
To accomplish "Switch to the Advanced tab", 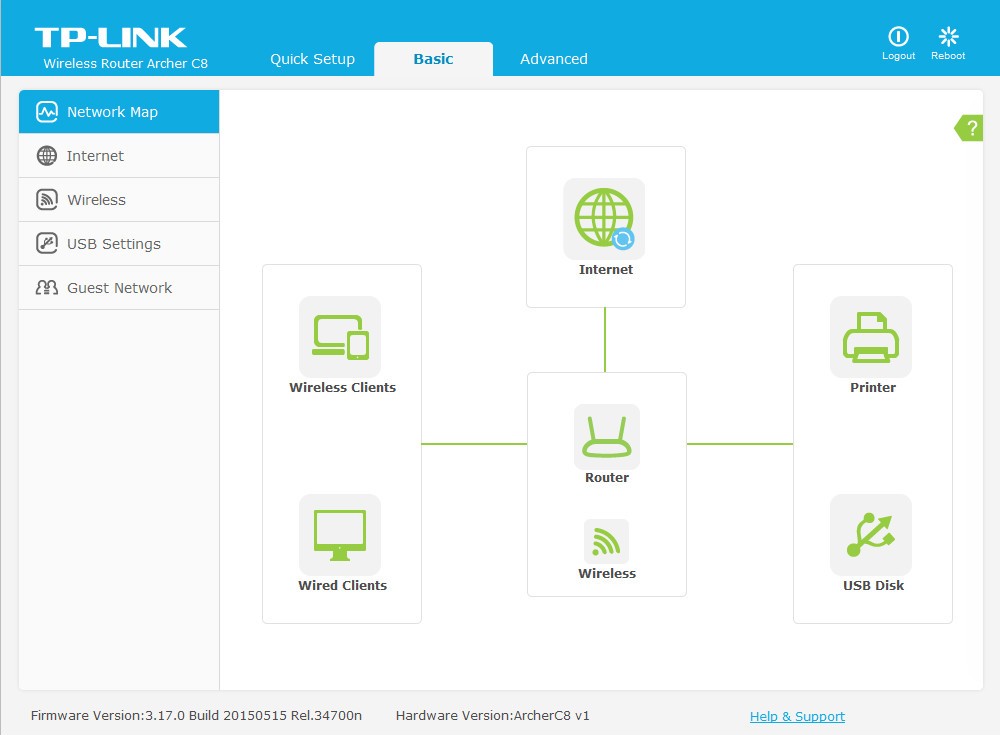I will click(x=554, y=59).
